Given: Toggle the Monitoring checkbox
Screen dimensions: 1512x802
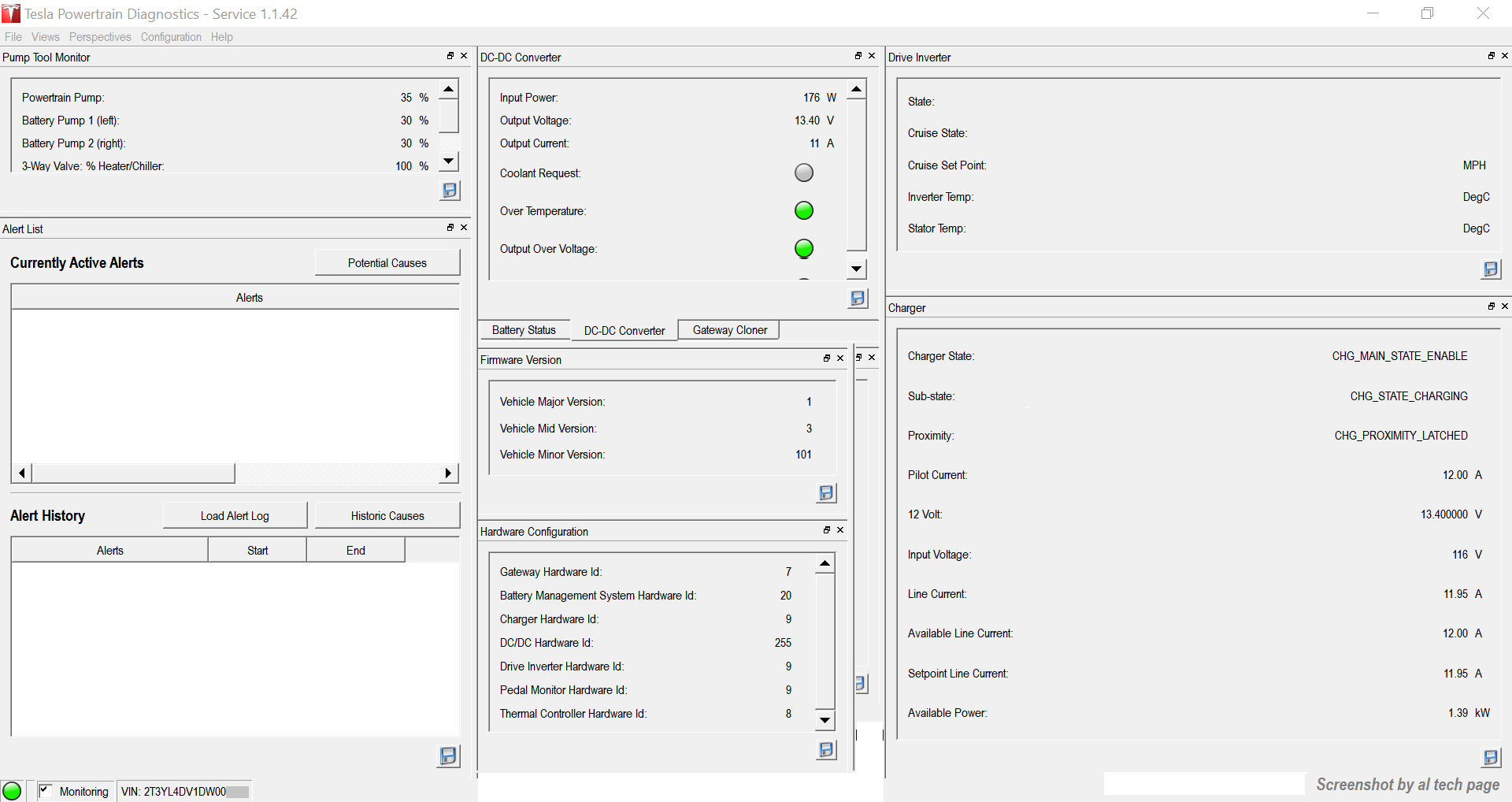Looking at the screenshot, I should pyautogui.click(x=46, y=790).
